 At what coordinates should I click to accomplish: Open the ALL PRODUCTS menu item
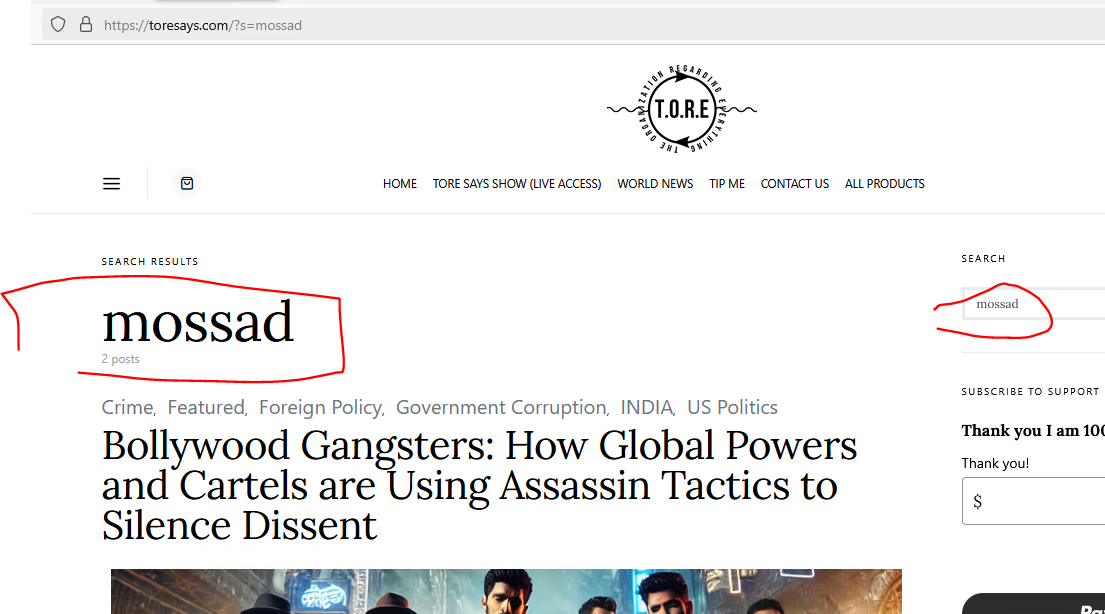[884, 183]
